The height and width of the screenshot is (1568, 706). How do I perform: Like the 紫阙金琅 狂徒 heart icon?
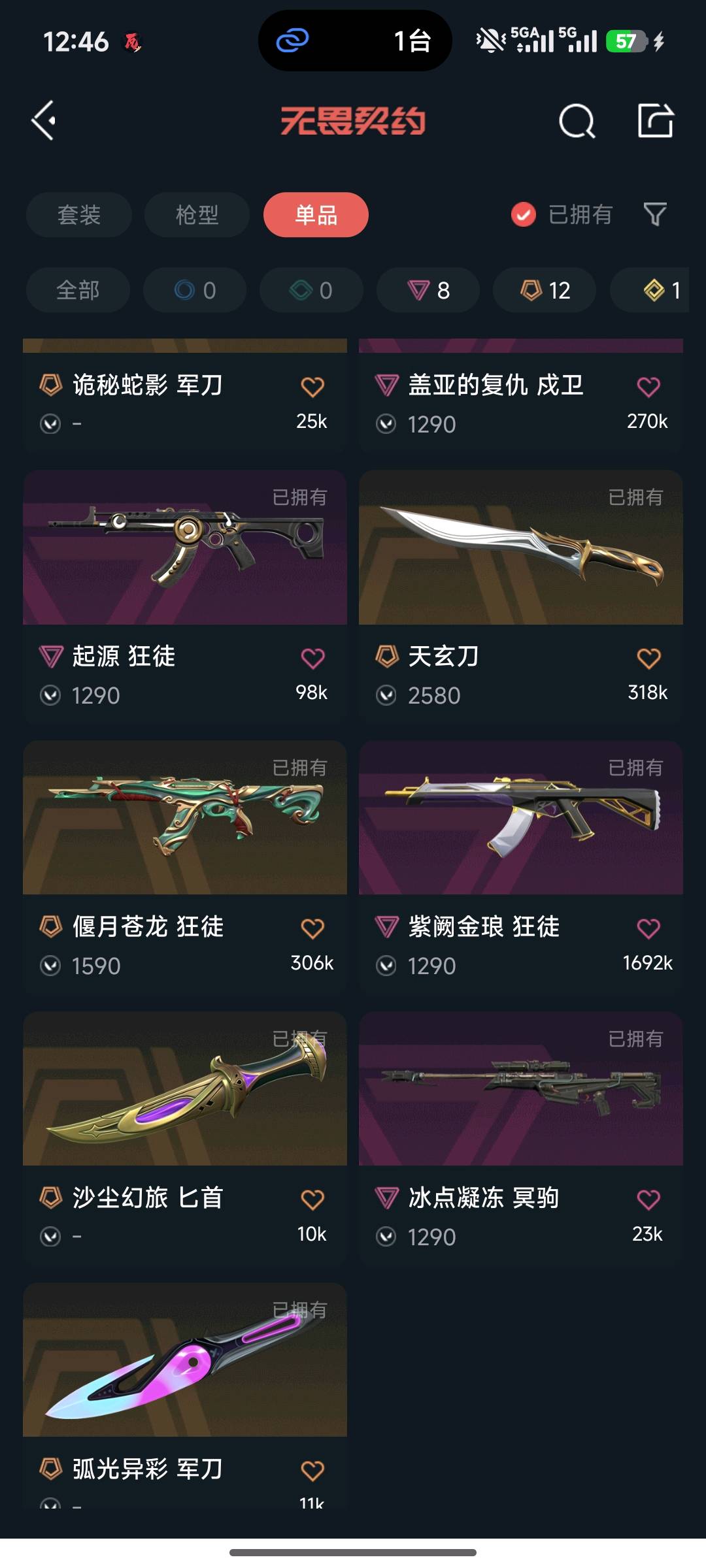click(x=648, y=928)
